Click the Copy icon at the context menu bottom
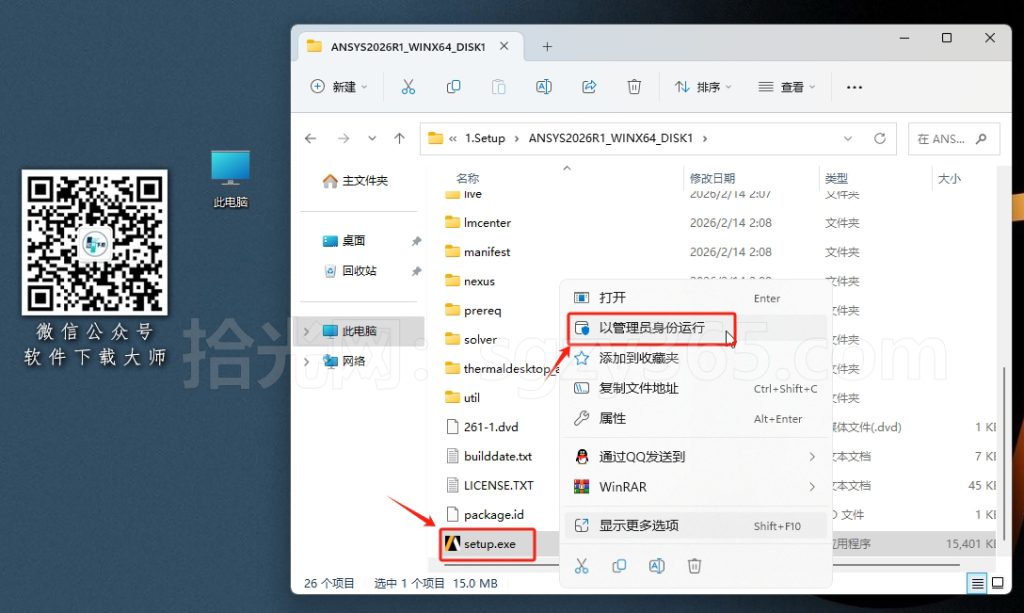 point(619,566)
